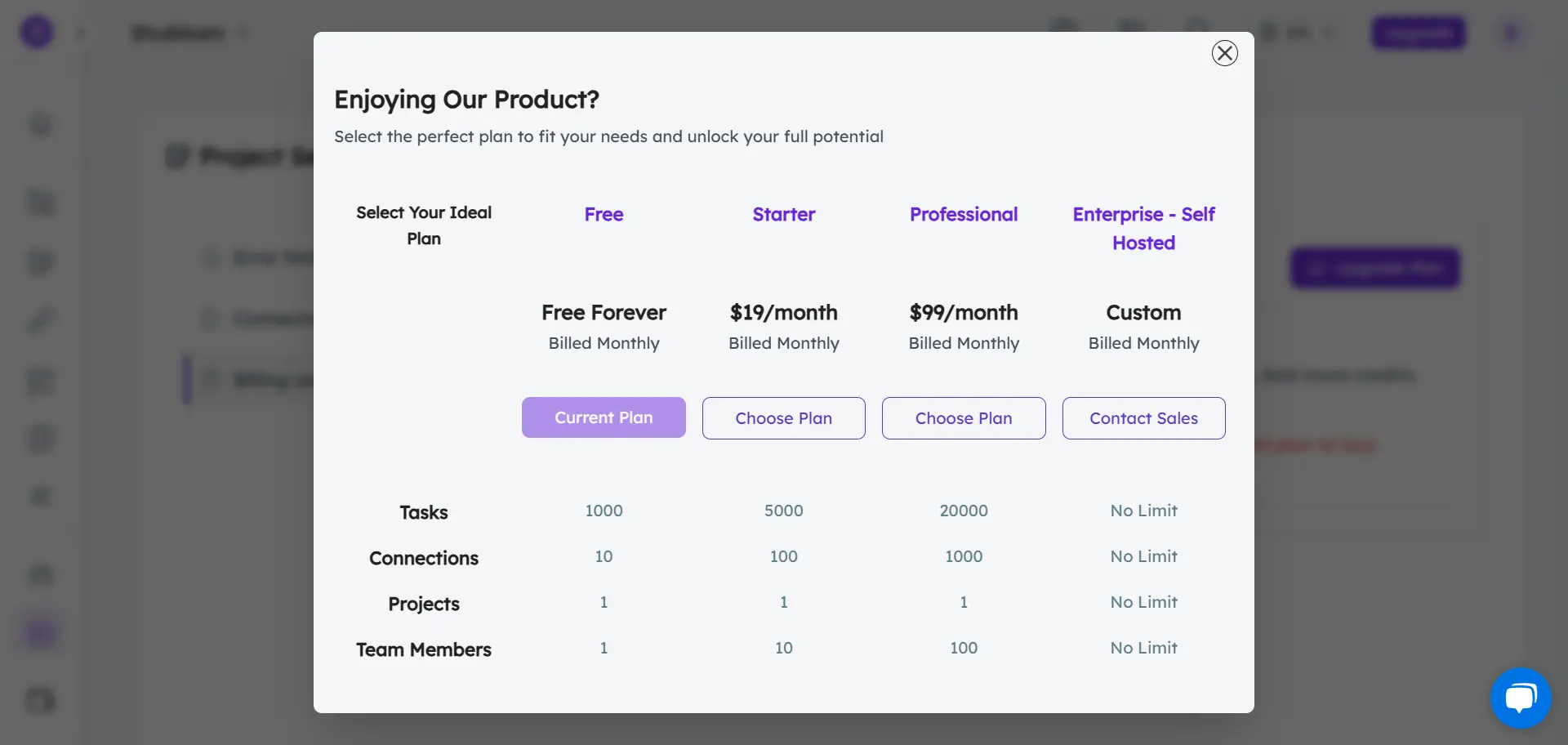Select the highlighted Billing icon in sidebar

point(40,631)
